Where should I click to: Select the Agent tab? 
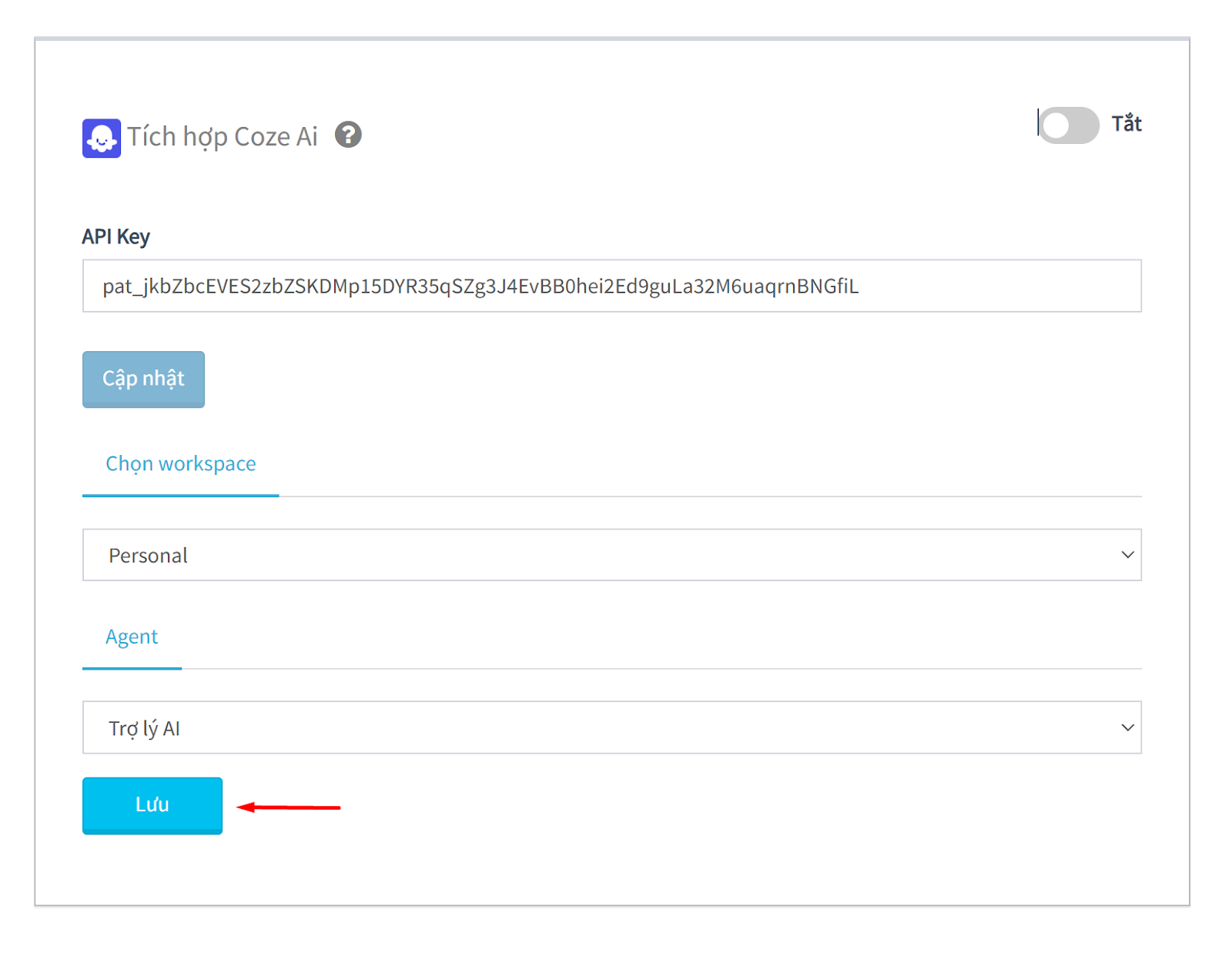(x=132, y=637)
